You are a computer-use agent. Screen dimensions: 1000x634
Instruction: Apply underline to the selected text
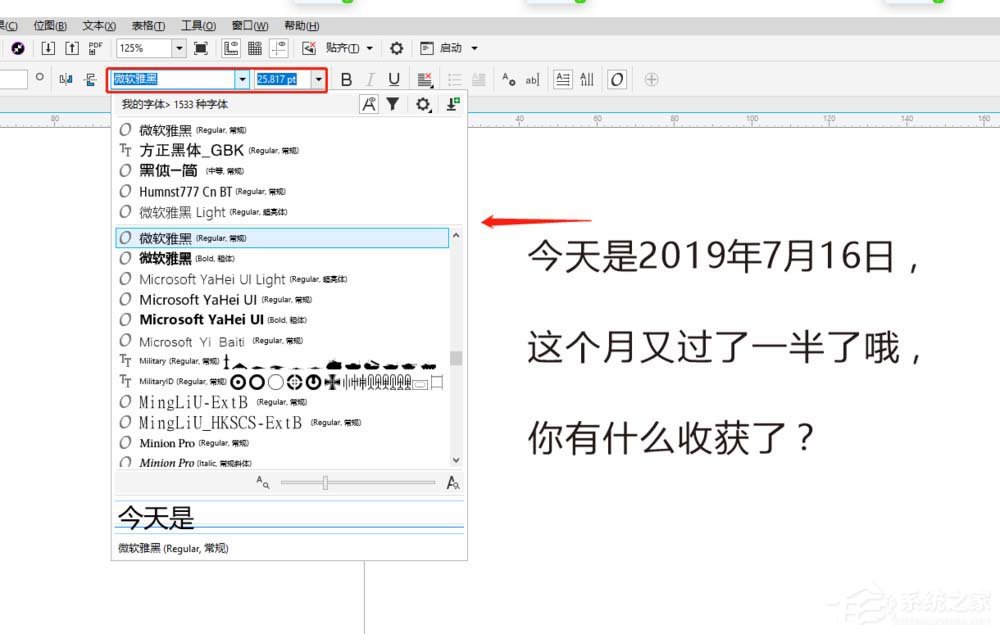(392, 79)
